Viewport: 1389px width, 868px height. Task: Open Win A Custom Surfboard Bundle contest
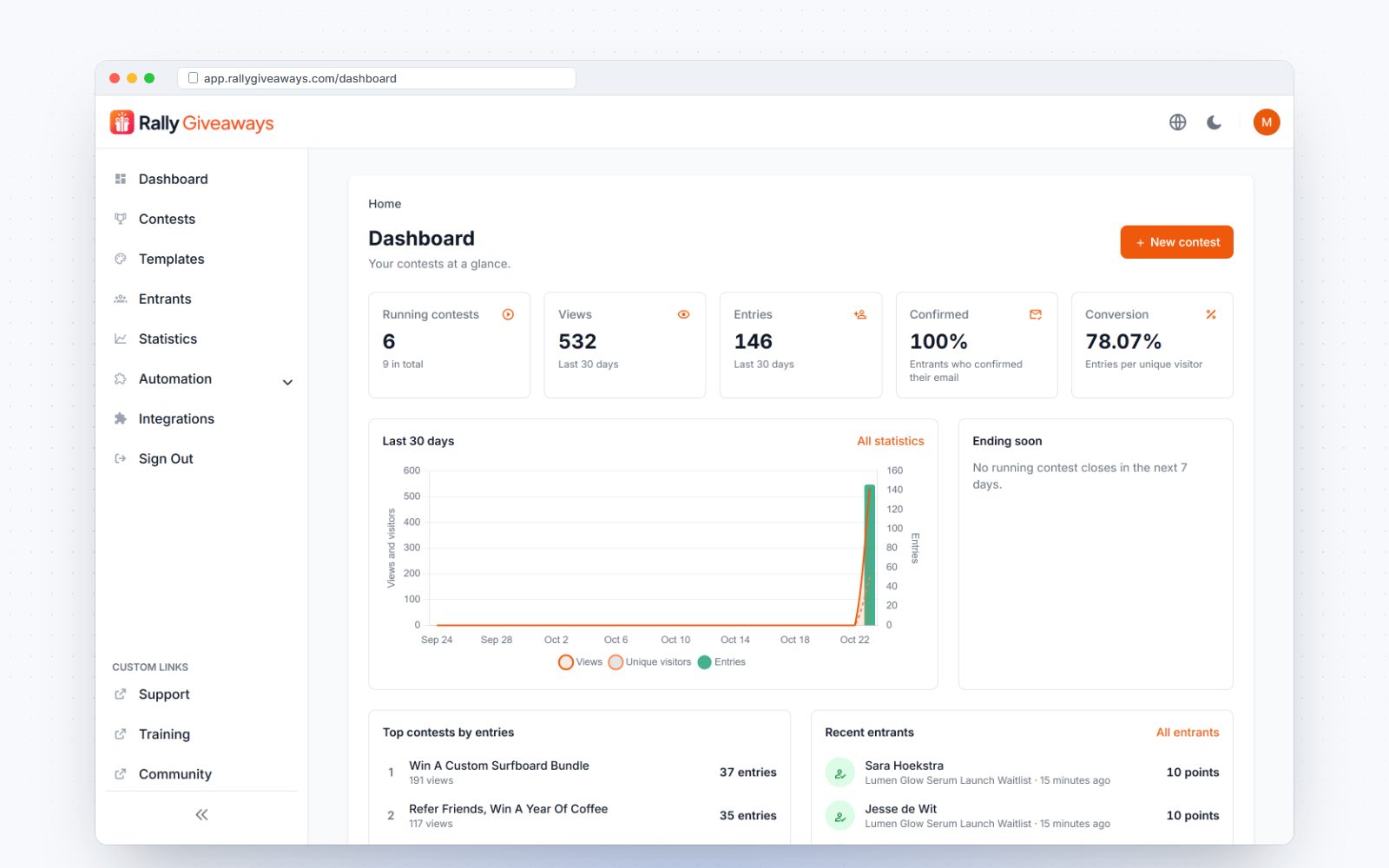pos(499,766)
